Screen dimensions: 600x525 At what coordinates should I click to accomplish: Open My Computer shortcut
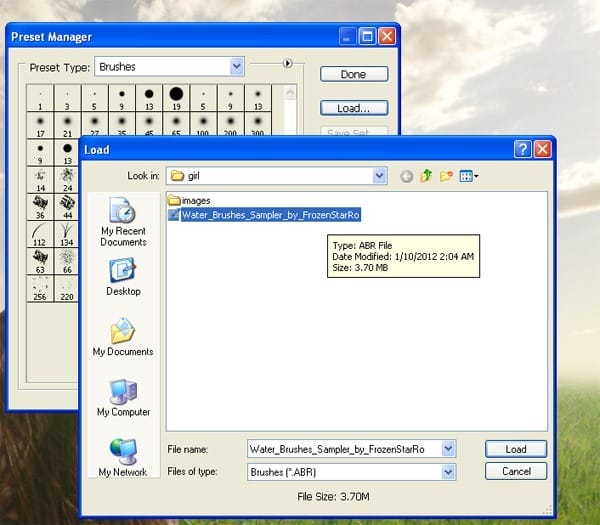click(123, 398)
